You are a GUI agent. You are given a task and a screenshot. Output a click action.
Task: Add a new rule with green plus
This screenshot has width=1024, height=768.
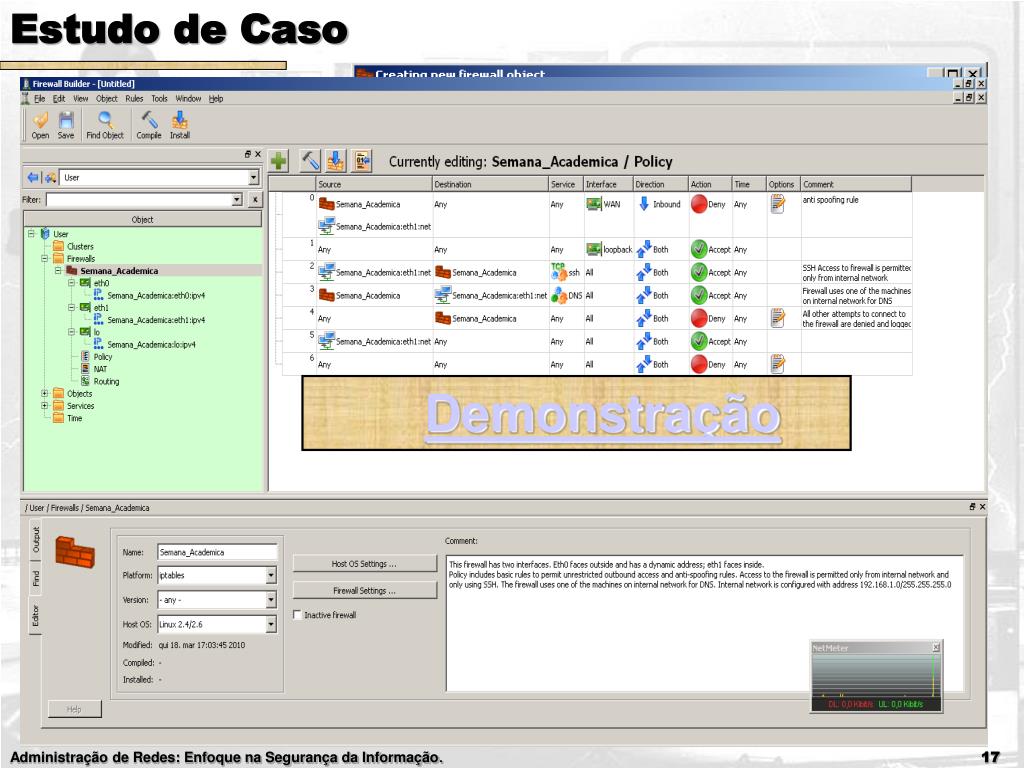(x=279, y=161)
